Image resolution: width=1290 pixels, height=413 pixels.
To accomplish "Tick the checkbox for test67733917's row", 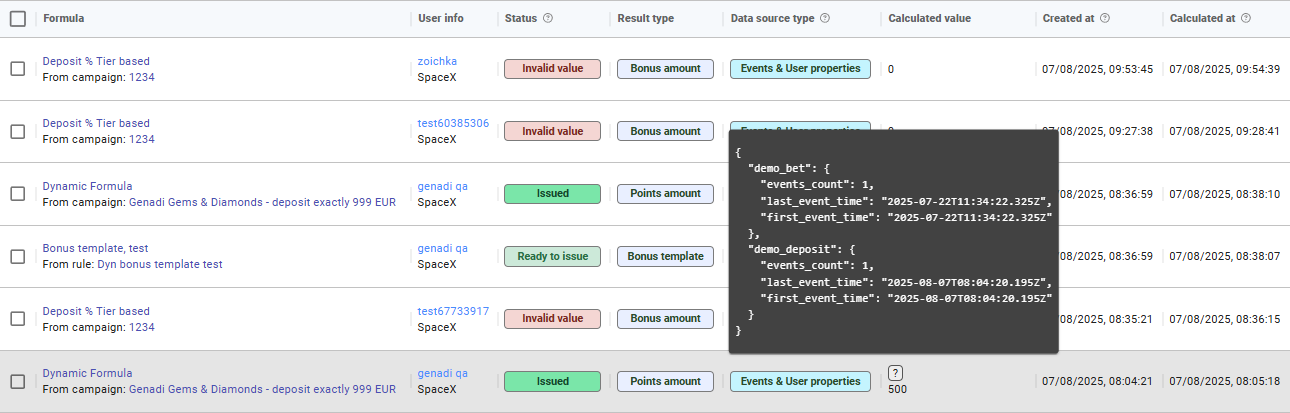I will pyautogui.click(x=18, y=318).
